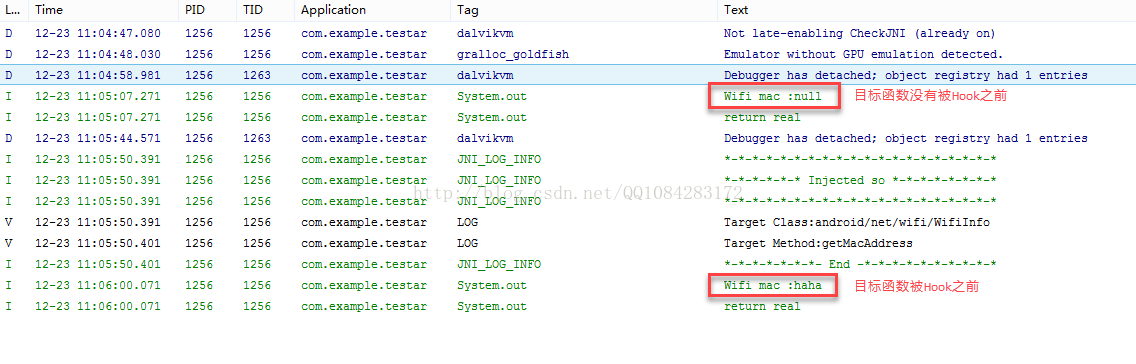Click the LOG tag in the Target Class row
1136x364 pixels.
click(x=467, y=222)
